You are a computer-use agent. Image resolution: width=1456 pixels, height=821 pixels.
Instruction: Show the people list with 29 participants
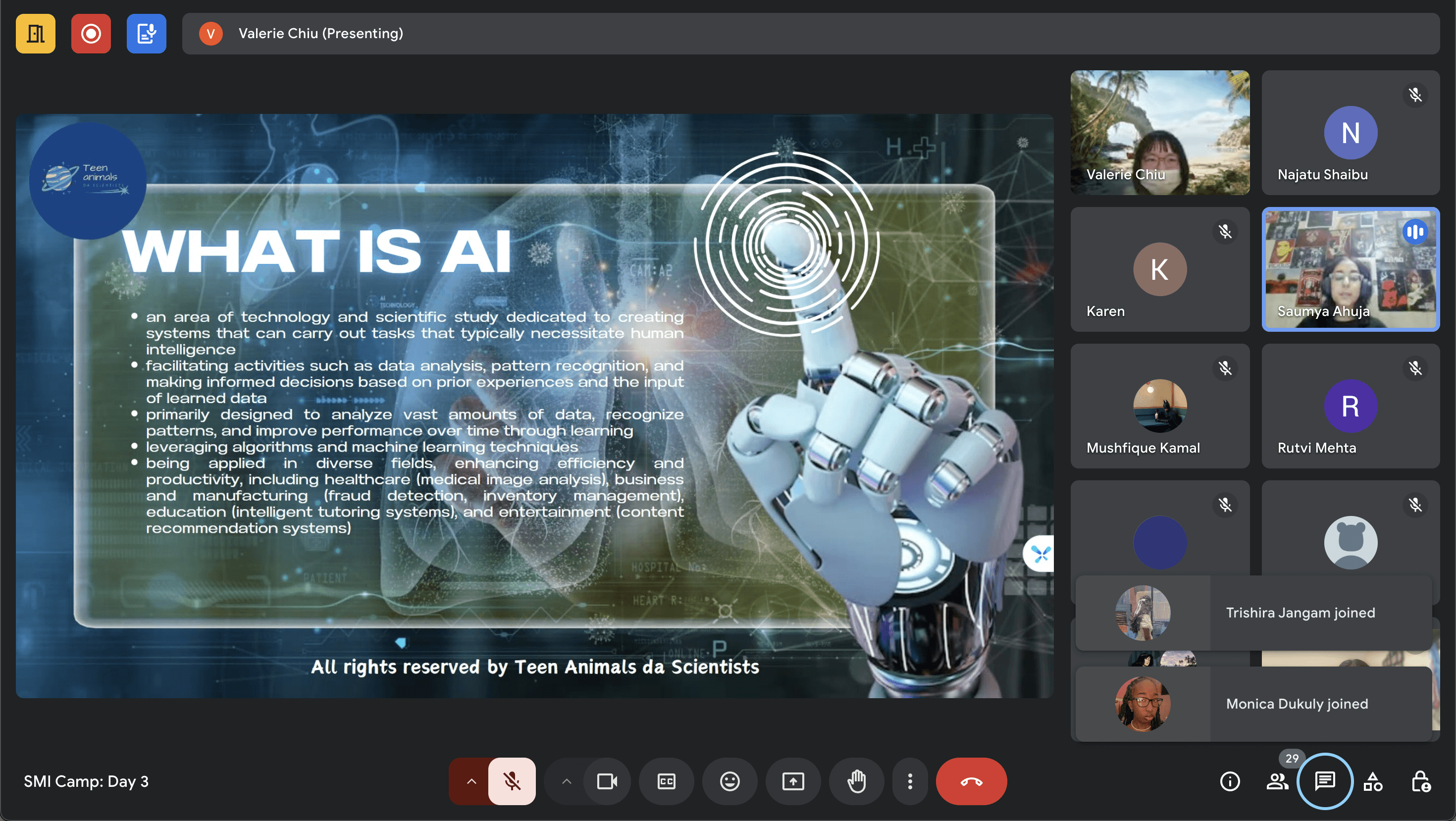(x=1277, y=781)
